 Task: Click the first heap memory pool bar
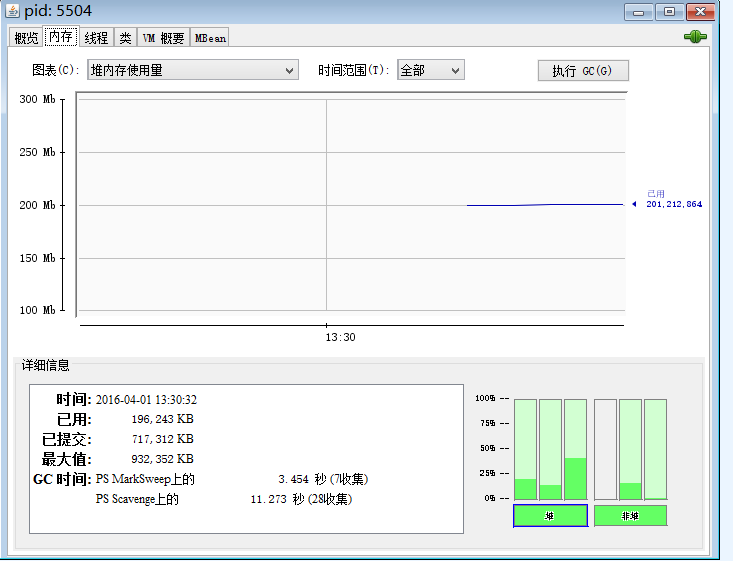525,449
